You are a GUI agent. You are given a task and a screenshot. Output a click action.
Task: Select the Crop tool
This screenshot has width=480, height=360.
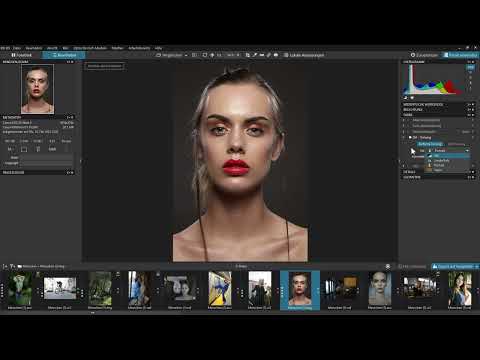[x=248, y=55]
